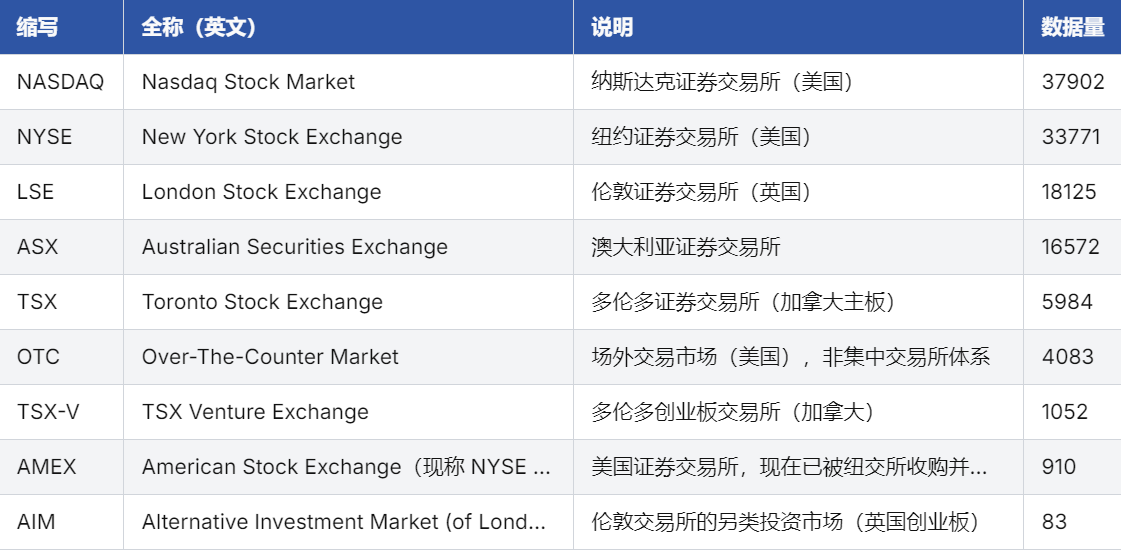Click the truncated American Stock Exchange cell

tap(346, 467)
